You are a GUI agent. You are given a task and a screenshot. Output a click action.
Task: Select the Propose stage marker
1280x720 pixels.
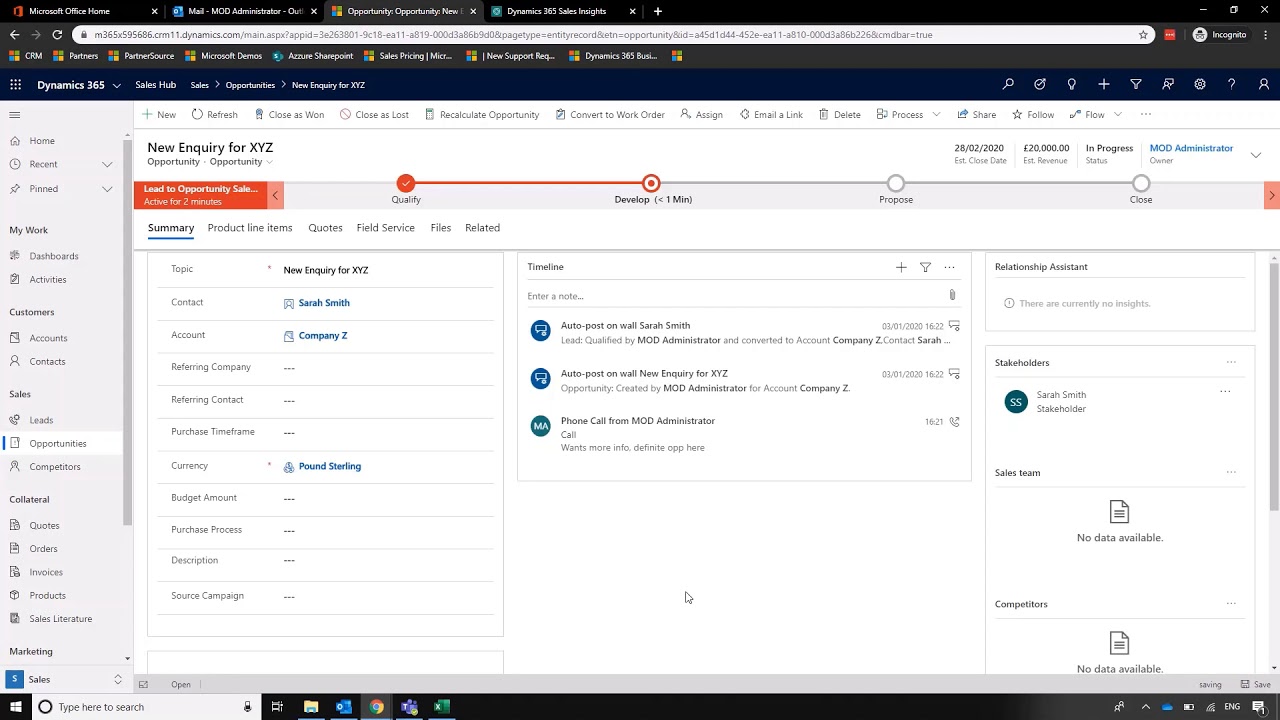(x=896, y=183)
